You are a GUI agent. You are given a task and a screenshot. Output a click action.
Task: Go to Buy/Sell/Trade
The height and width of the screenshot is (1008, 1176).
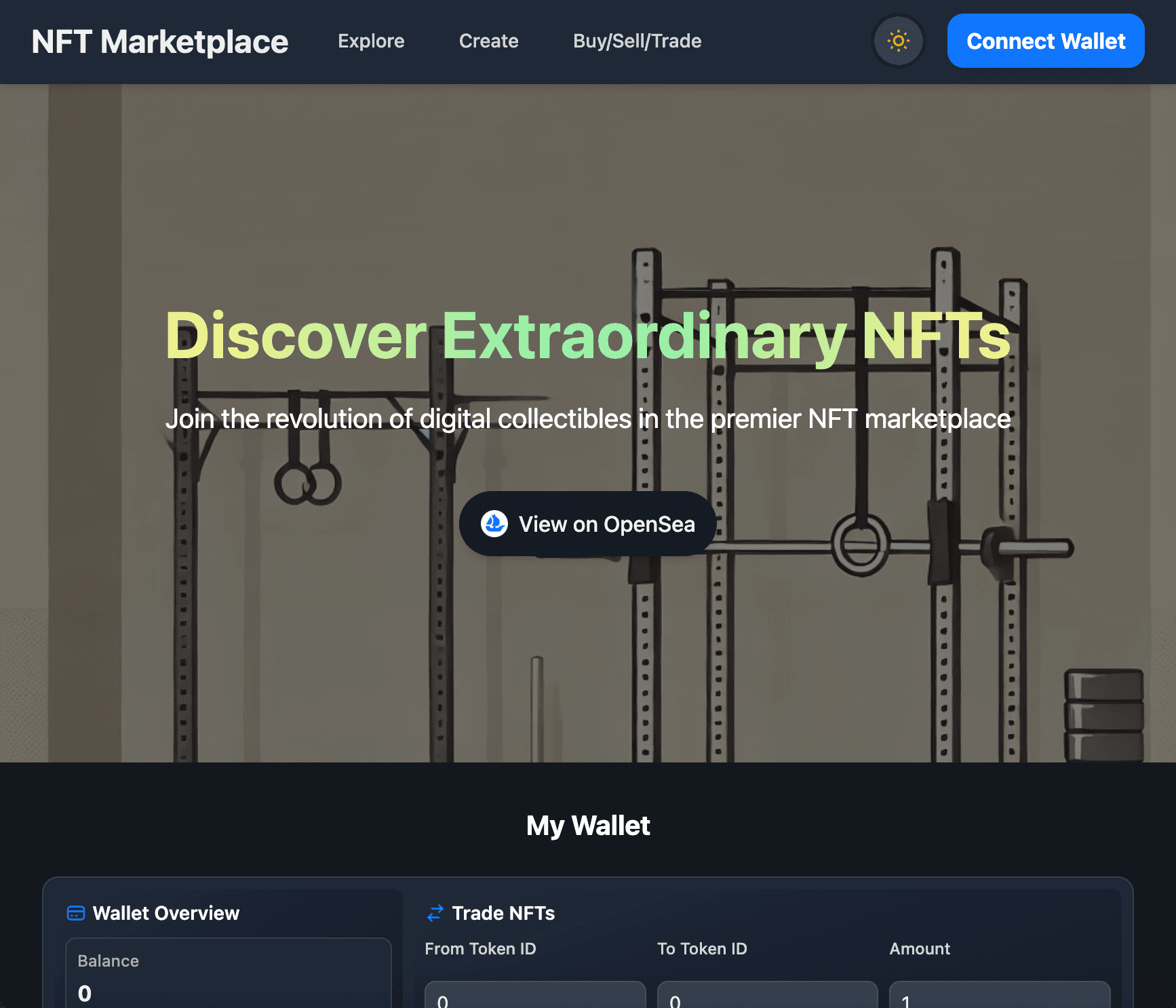pyautogui.click(x=637, y=41)
